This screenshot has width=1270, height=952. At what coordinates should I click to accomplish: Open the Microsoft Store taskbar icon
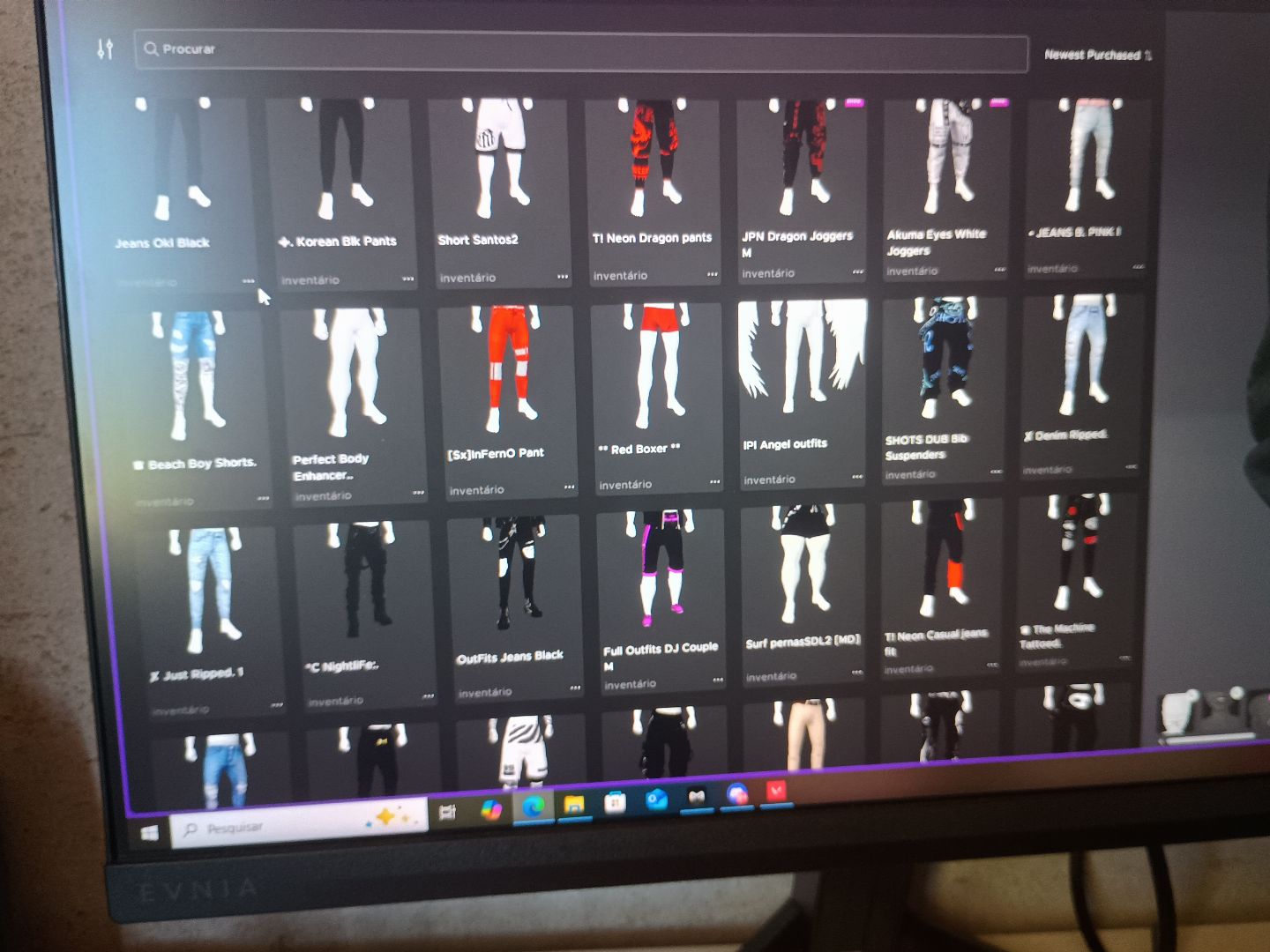pos(615,802)
